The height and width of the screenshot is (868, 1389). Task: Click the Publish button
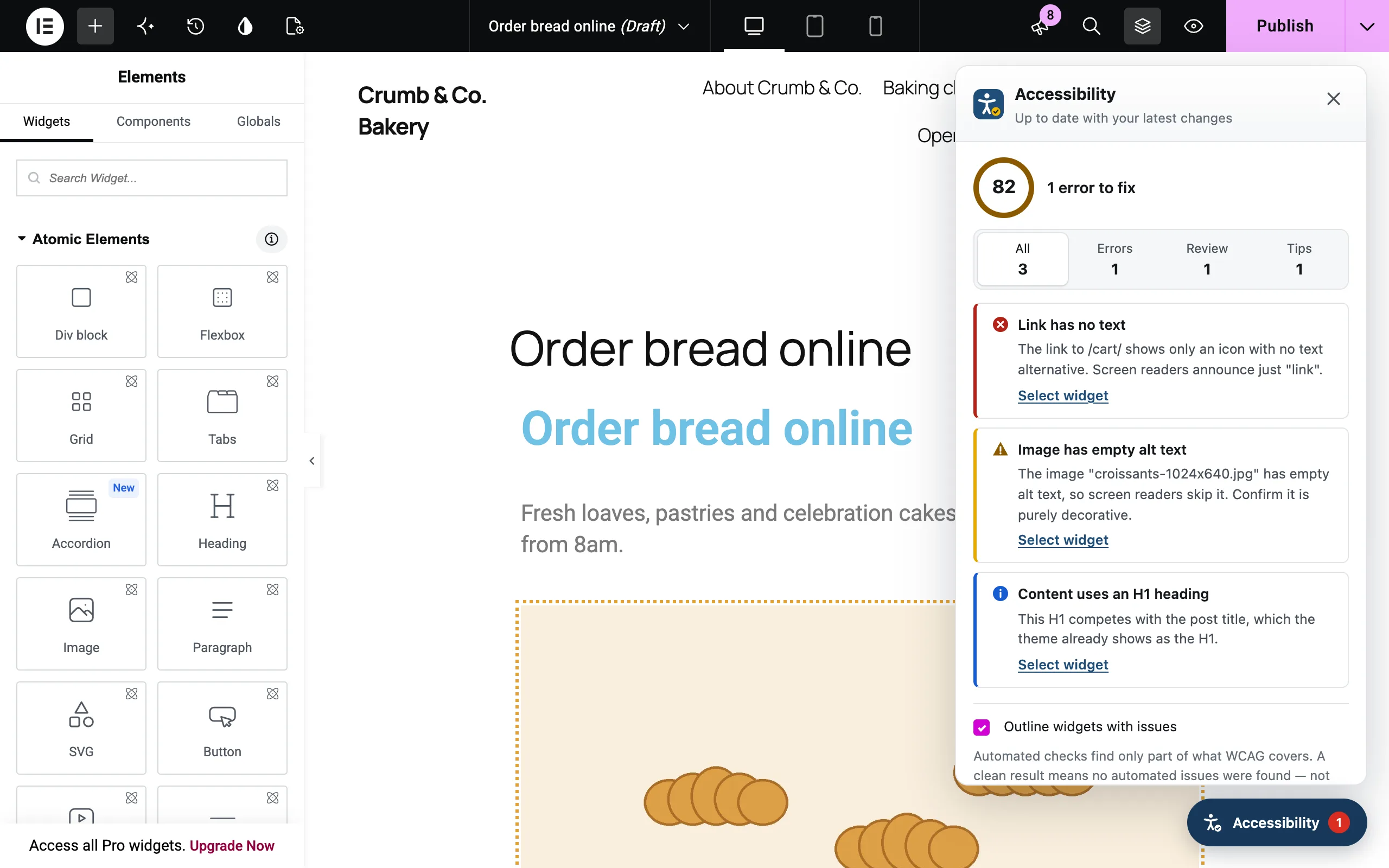point(1284,26)
